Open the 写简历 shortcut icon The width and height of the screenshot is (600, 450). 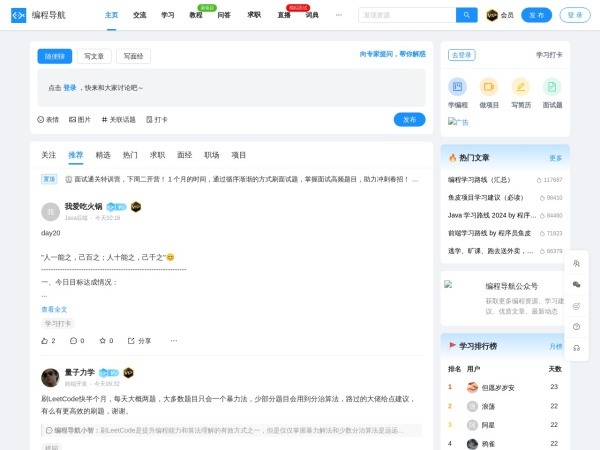(520, 87)
